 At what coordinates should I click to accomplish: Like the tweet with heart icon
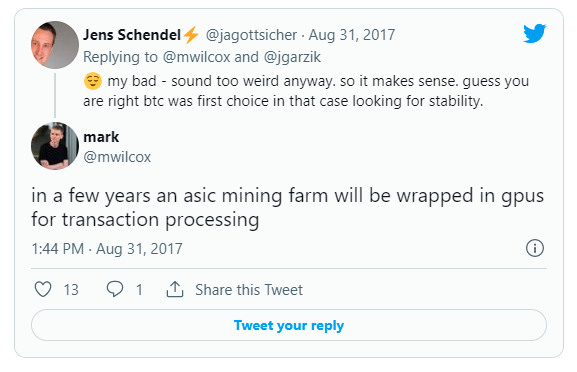43,289
